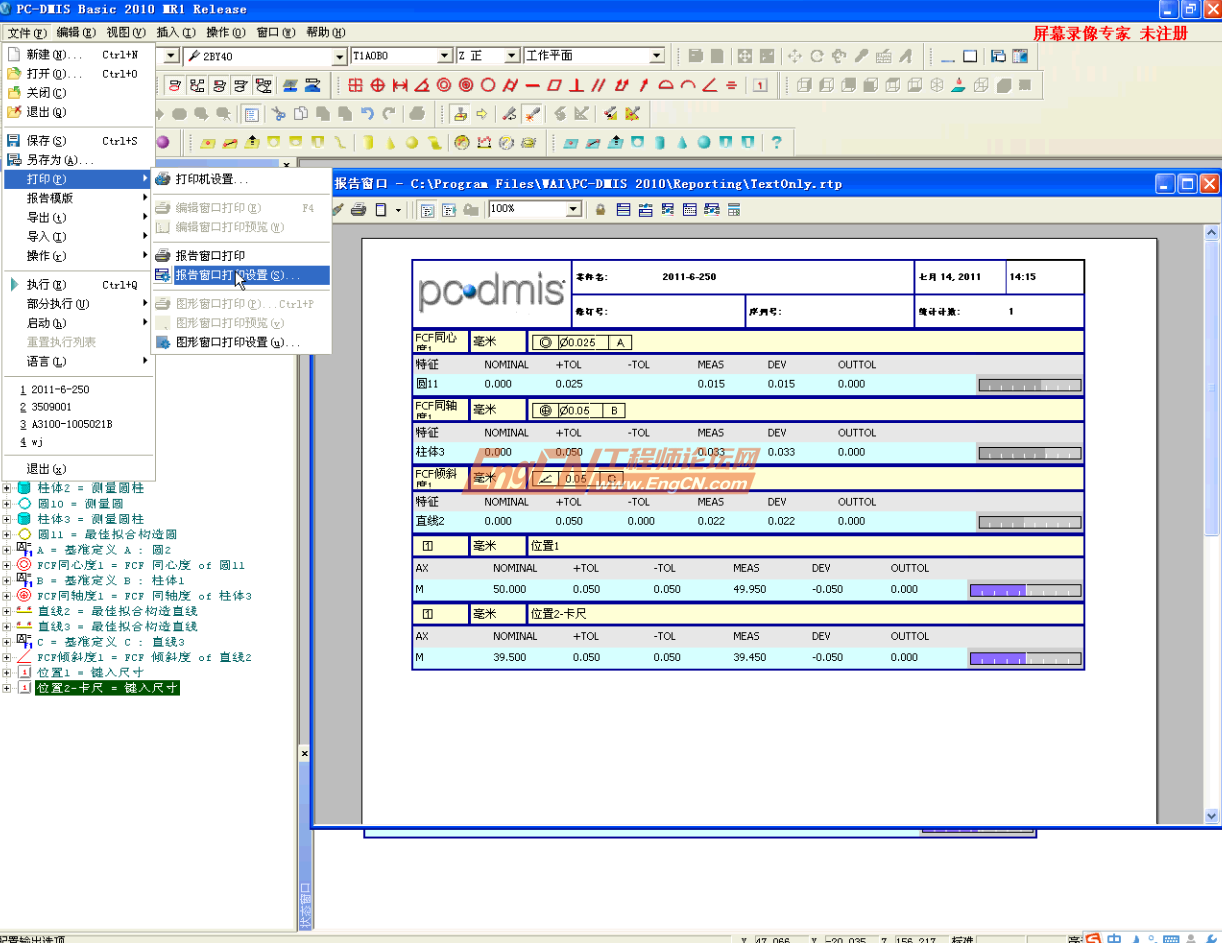Image resolution: width=1222 pixels, height=943 pixels.
Task: Open recent file A3100-1005021B
Action: coord(78,424)
